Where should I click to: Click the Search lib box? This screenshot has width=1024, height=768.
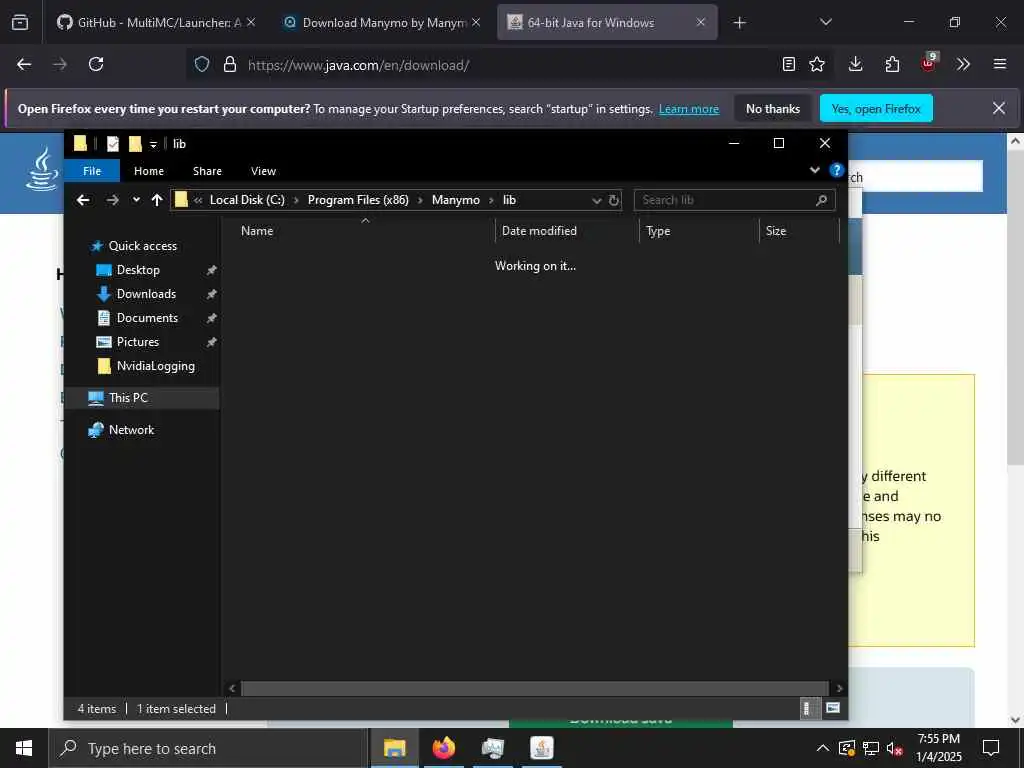734,200
